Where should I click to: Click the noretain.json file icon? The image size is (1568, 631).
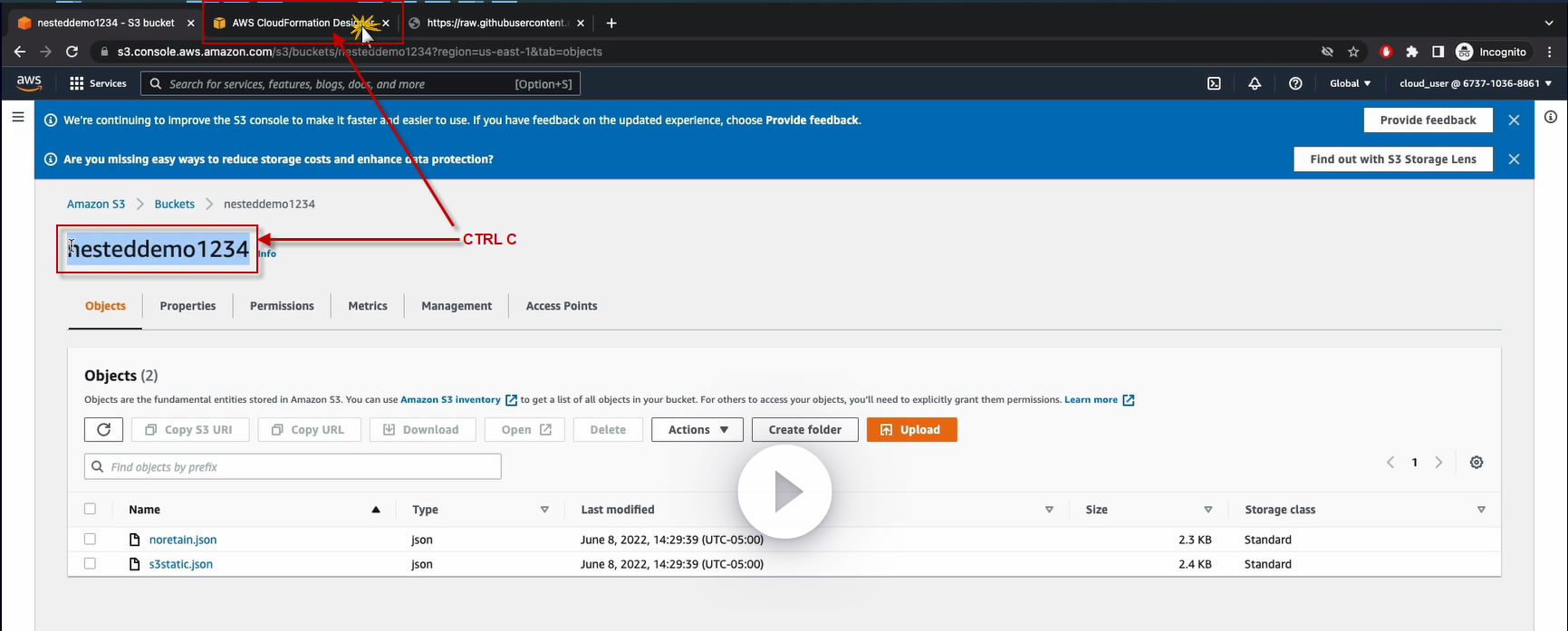click(x=135, y=540)
